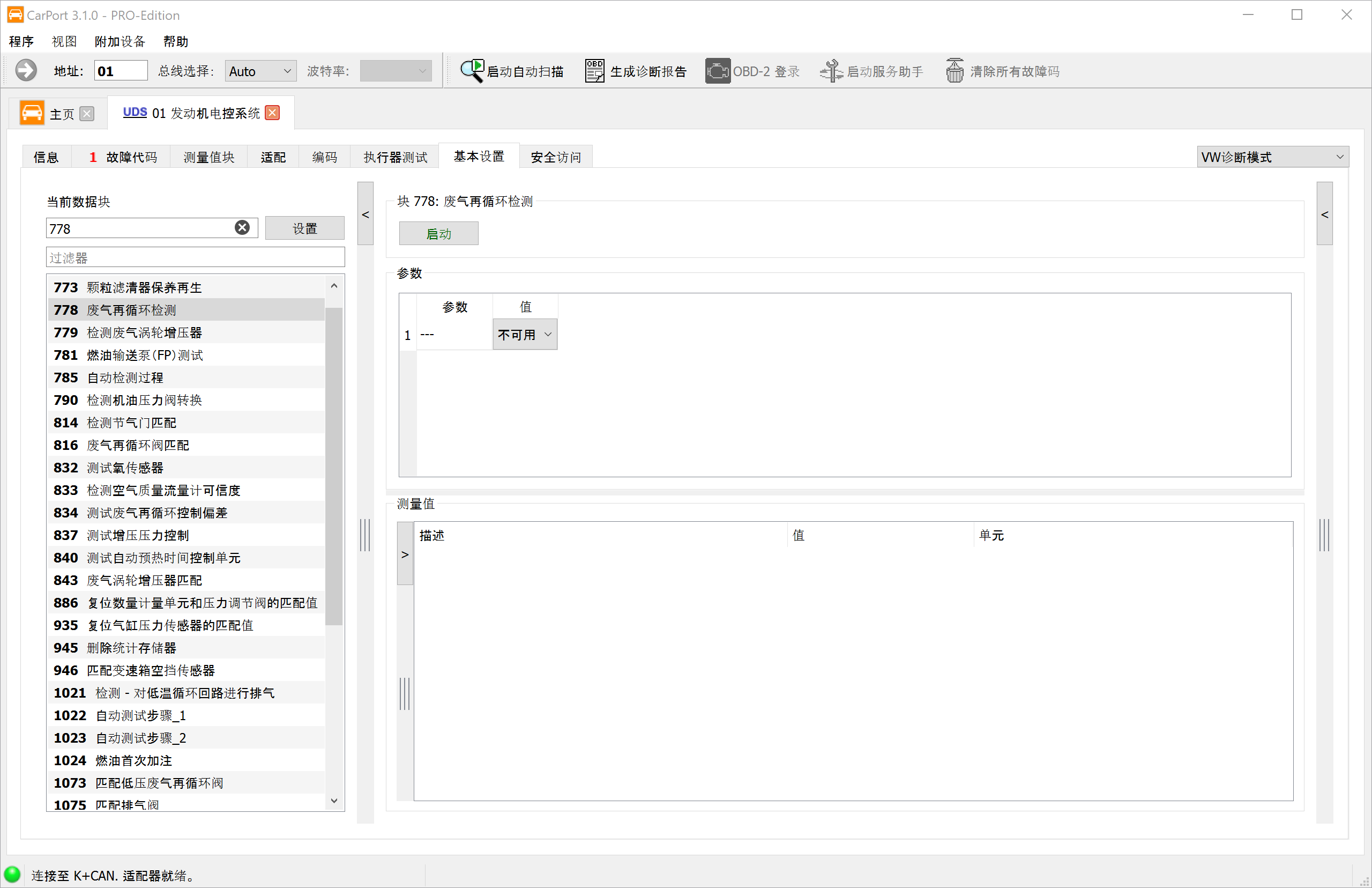The width and height of the screenshot is (1372, 888).
Task: Click the green 启动 button
Action: [438, 234]
